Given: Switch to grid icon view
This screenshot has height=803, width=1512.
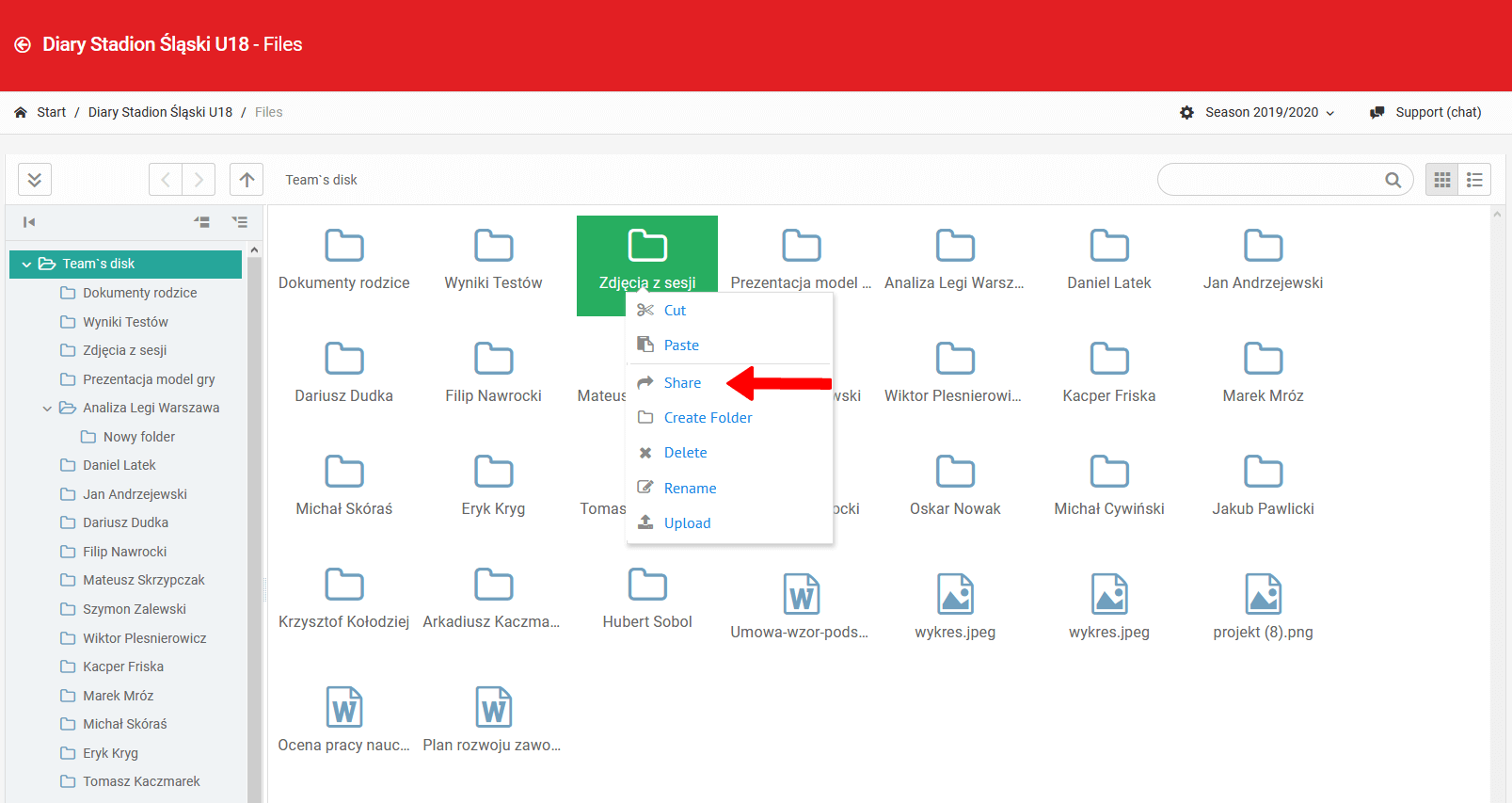Looking at the screenshot, I should point(1441,180).
